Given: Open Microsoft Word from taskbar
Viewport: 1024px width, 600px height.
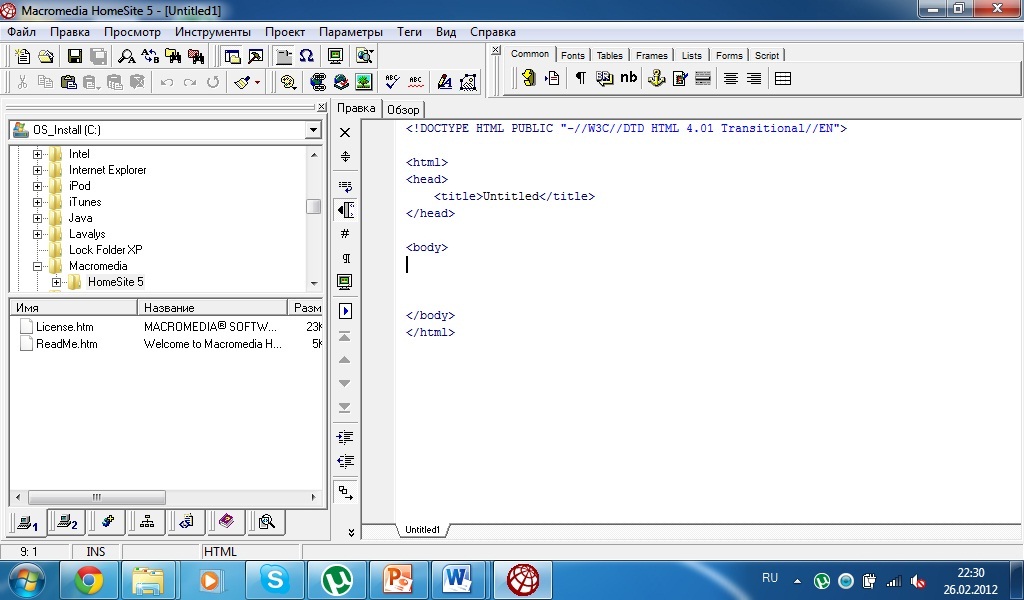Looking at the screenshot, I should click(457, 580).
